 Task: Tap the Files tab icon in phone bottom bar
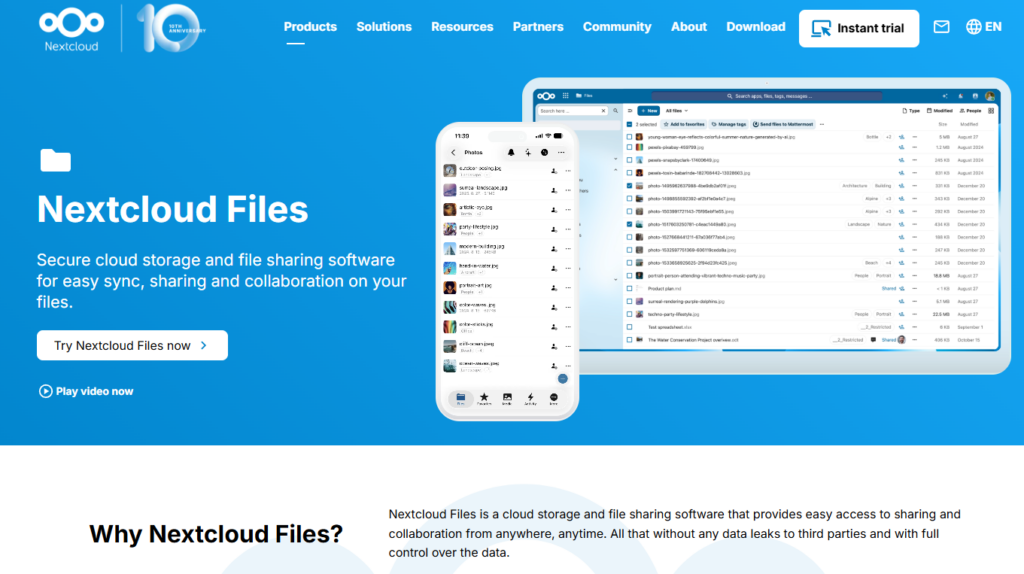460,398
